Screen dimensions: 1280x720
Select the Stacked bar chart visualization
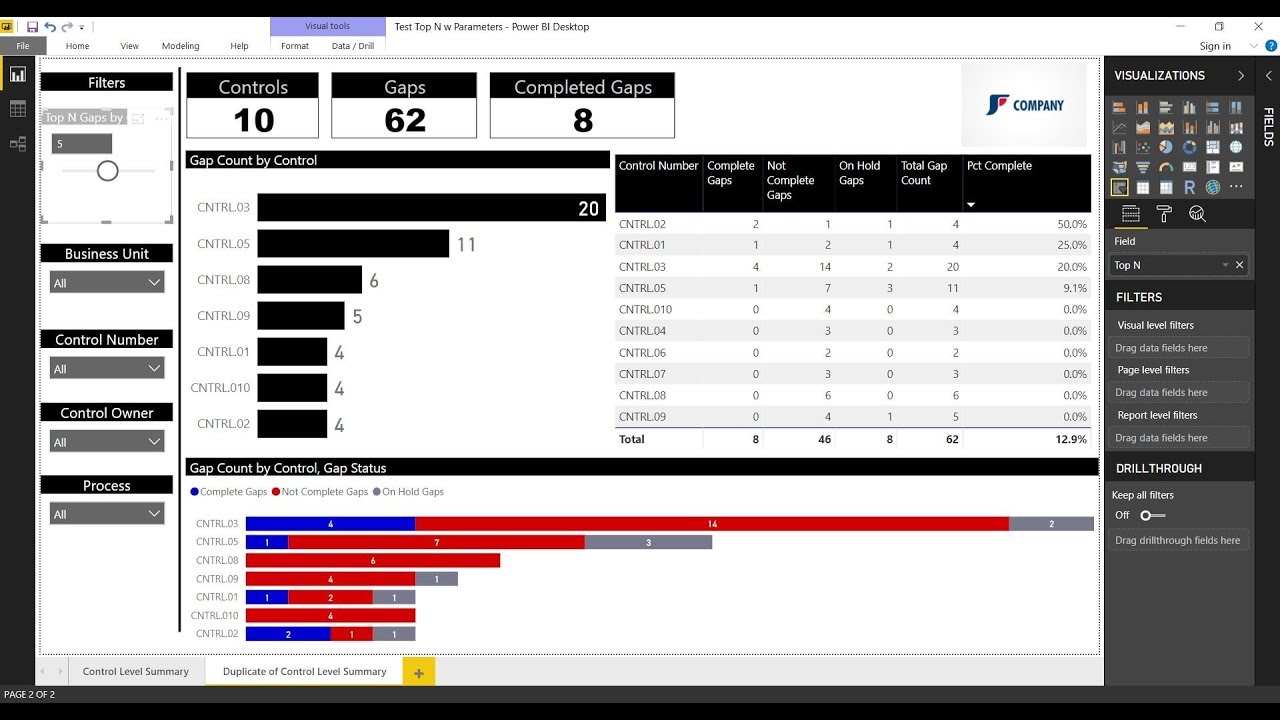coord(1119,107)
